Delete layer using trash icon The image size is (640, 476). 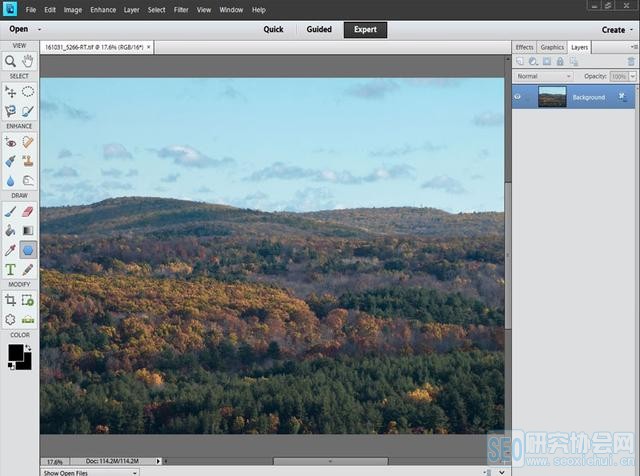[x=631, y=61]
